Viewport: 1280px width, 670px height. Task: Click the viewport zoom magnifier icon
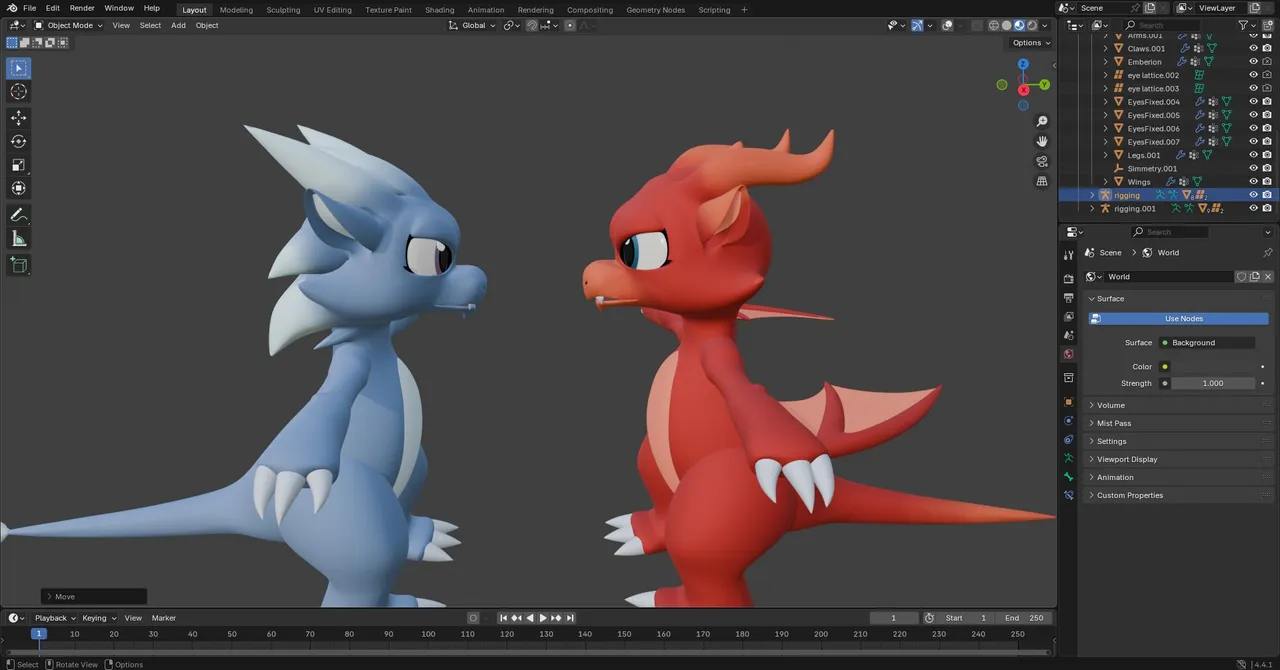click(x=1042, y=121)
